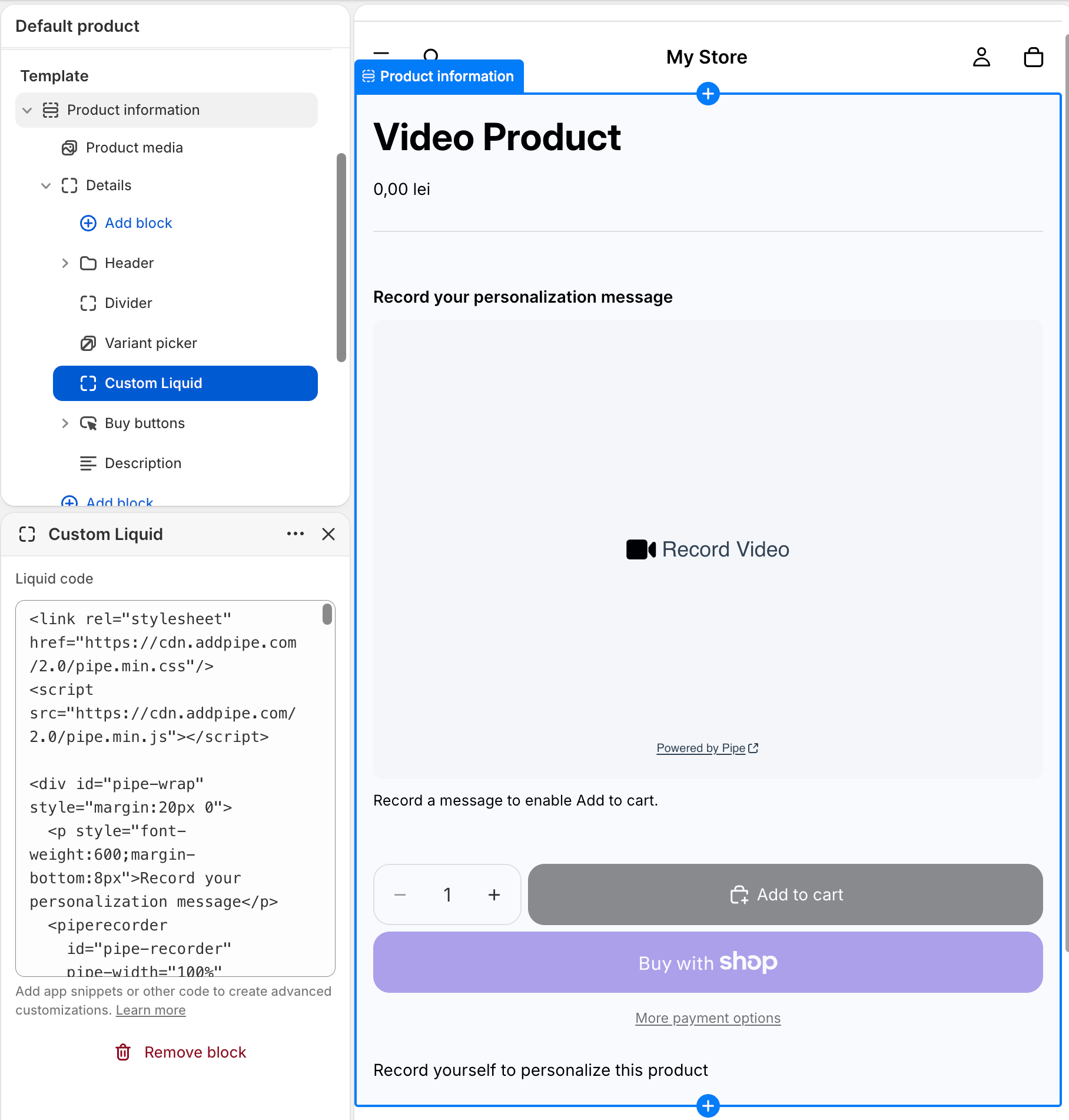Click the Buy with Shop button

coord(708,962)
